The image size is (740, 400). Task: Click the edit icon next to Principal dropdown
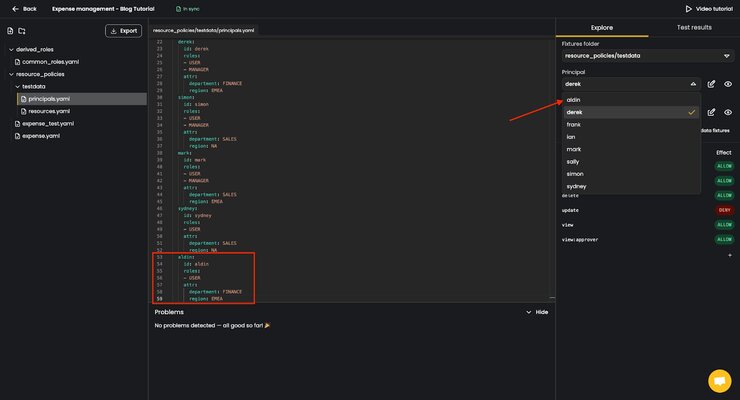click(711, 84)
